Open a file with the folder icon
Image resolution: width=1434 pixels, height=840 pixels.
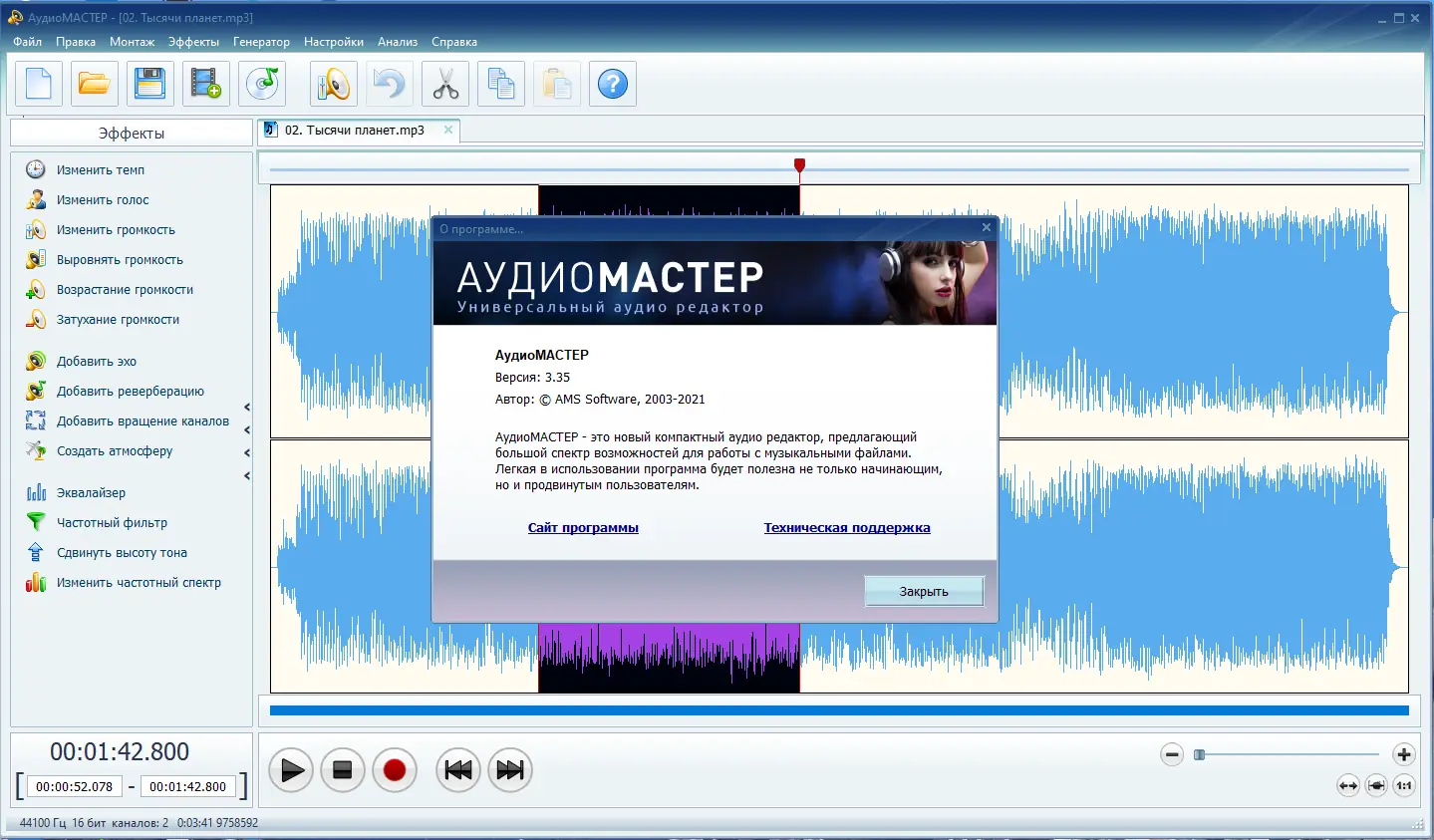95,84
